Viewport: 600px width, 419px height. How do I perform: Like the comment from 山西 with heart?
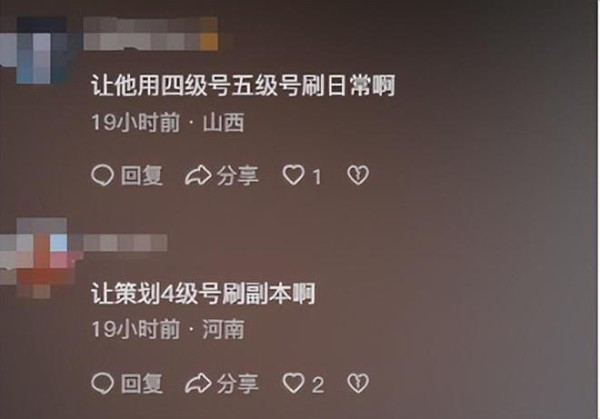[x=293, y=175]
